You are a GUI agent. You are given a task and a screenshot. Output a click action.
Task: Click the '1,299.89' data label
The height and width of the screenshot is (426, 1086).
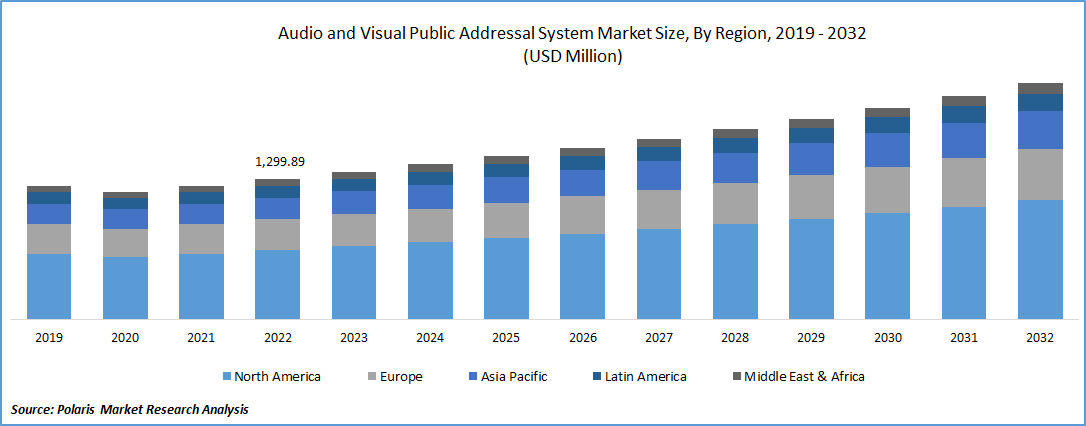tap(280, 161)
